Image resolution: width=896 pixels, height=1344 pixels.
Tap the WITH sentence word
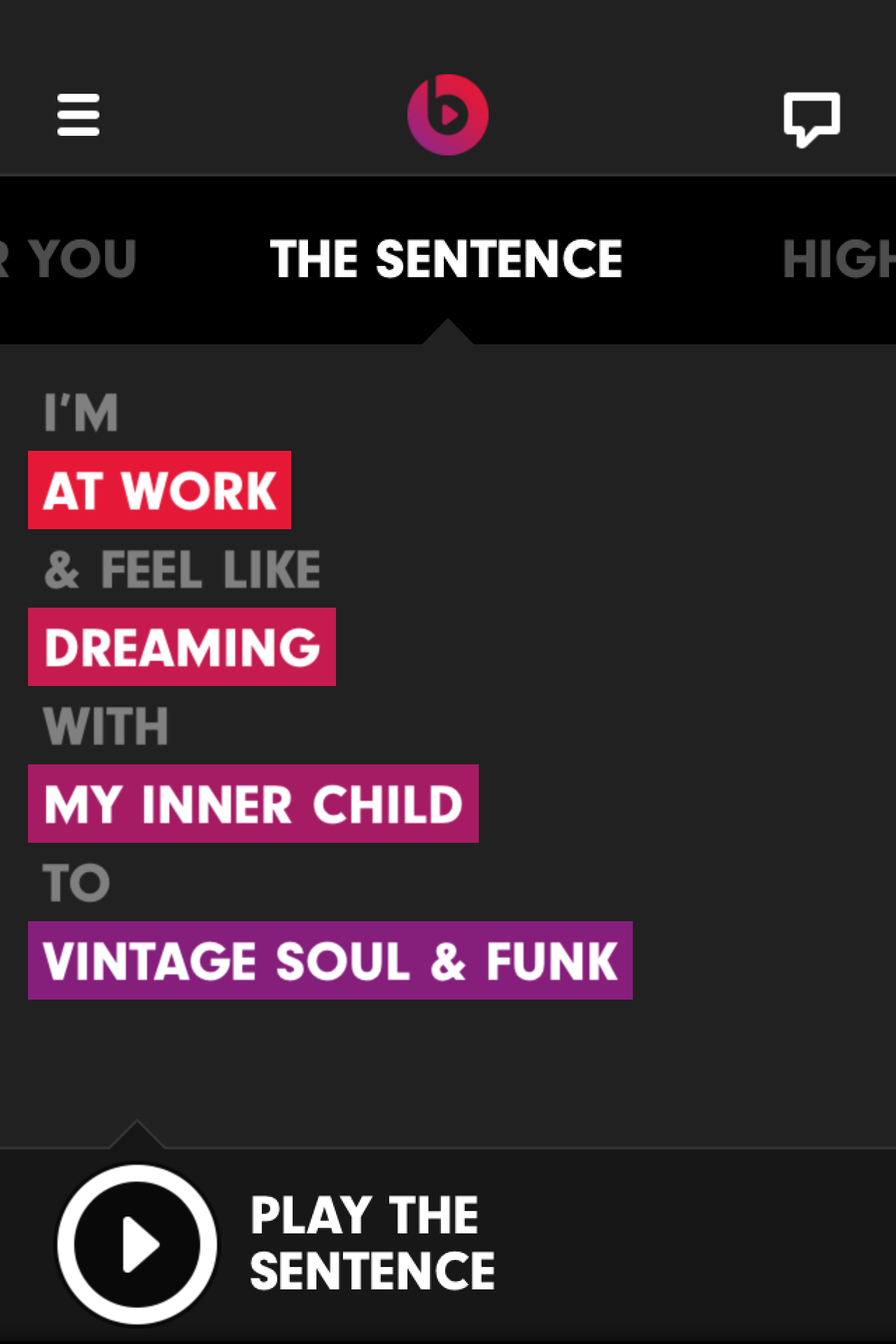point(106,726)
